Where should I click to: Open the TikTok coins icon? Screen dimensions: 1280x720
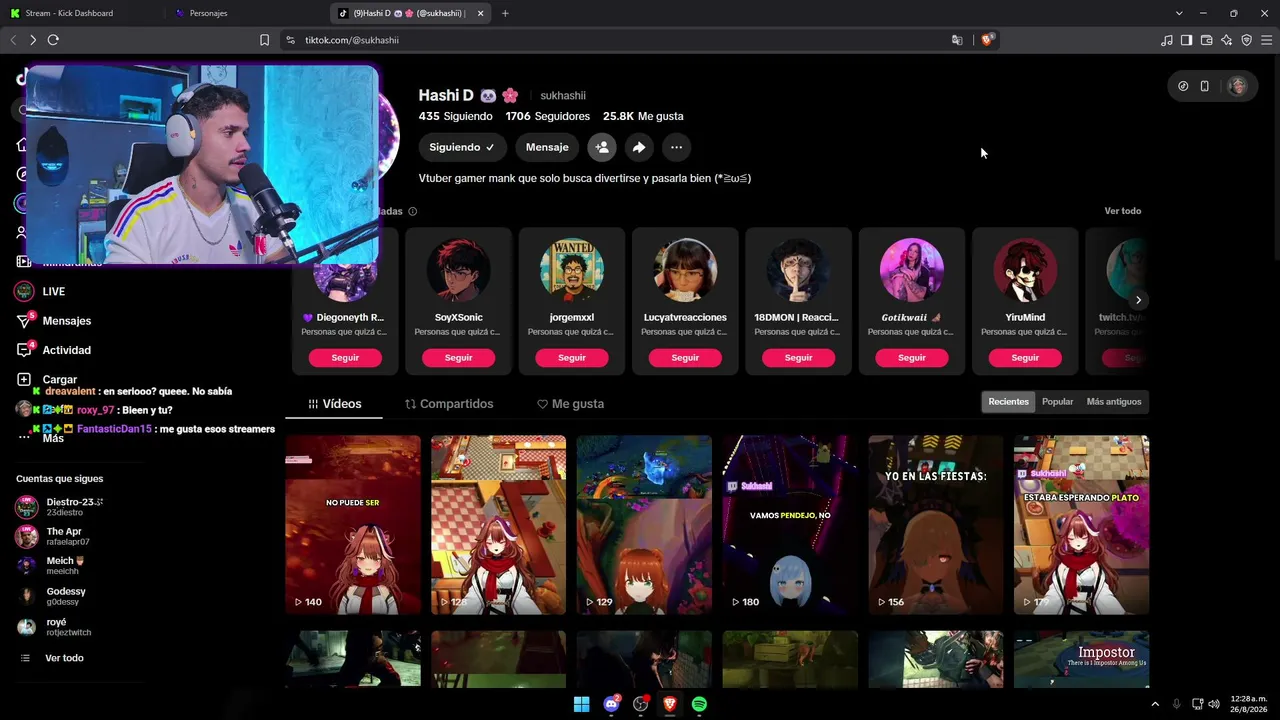(1183, 86)
